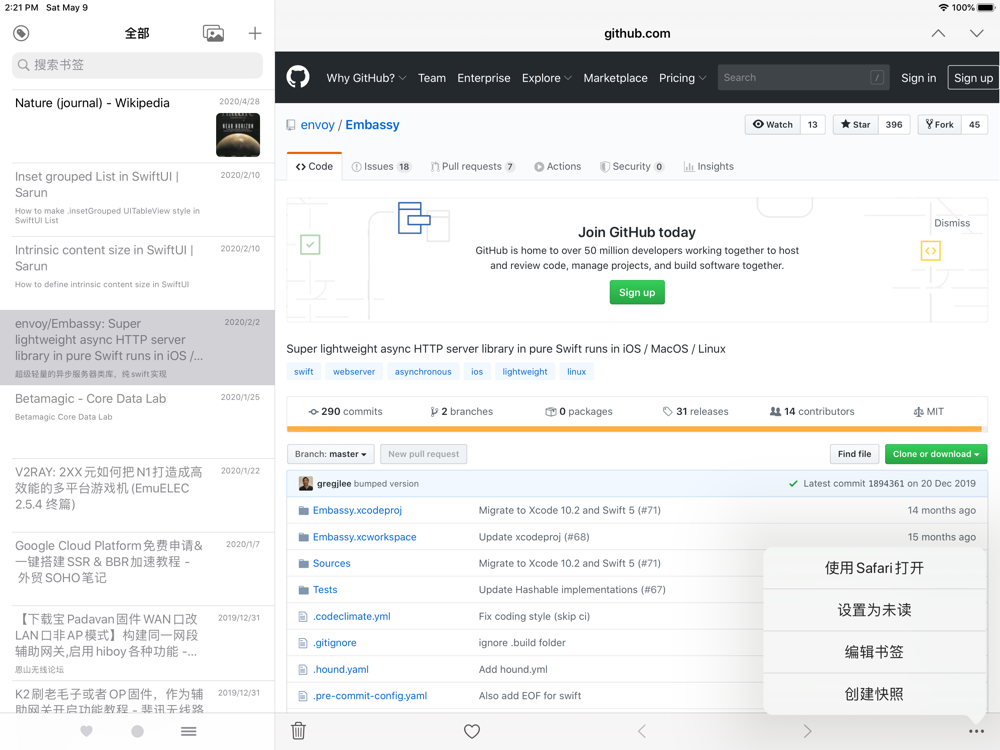View 2 branches
This screenshot has height=750, width=1000.
pyautogui.click(x=462, y=411)
